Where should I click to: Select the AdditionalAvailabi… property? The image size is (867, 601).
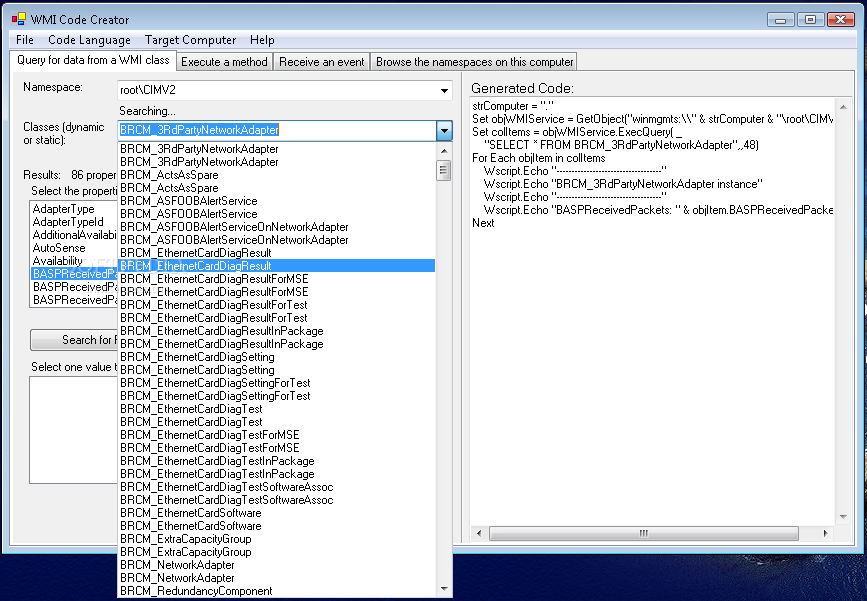[74, 235]
